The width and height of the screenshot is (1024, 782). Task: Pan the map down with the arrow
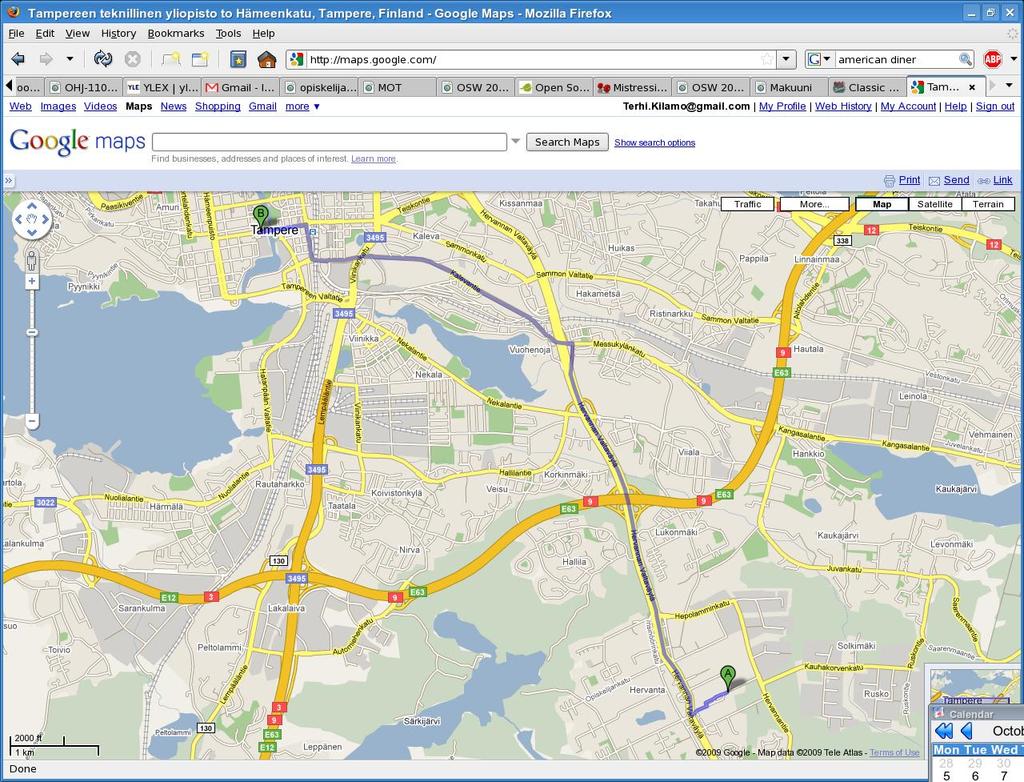click(x=31, y=233)
